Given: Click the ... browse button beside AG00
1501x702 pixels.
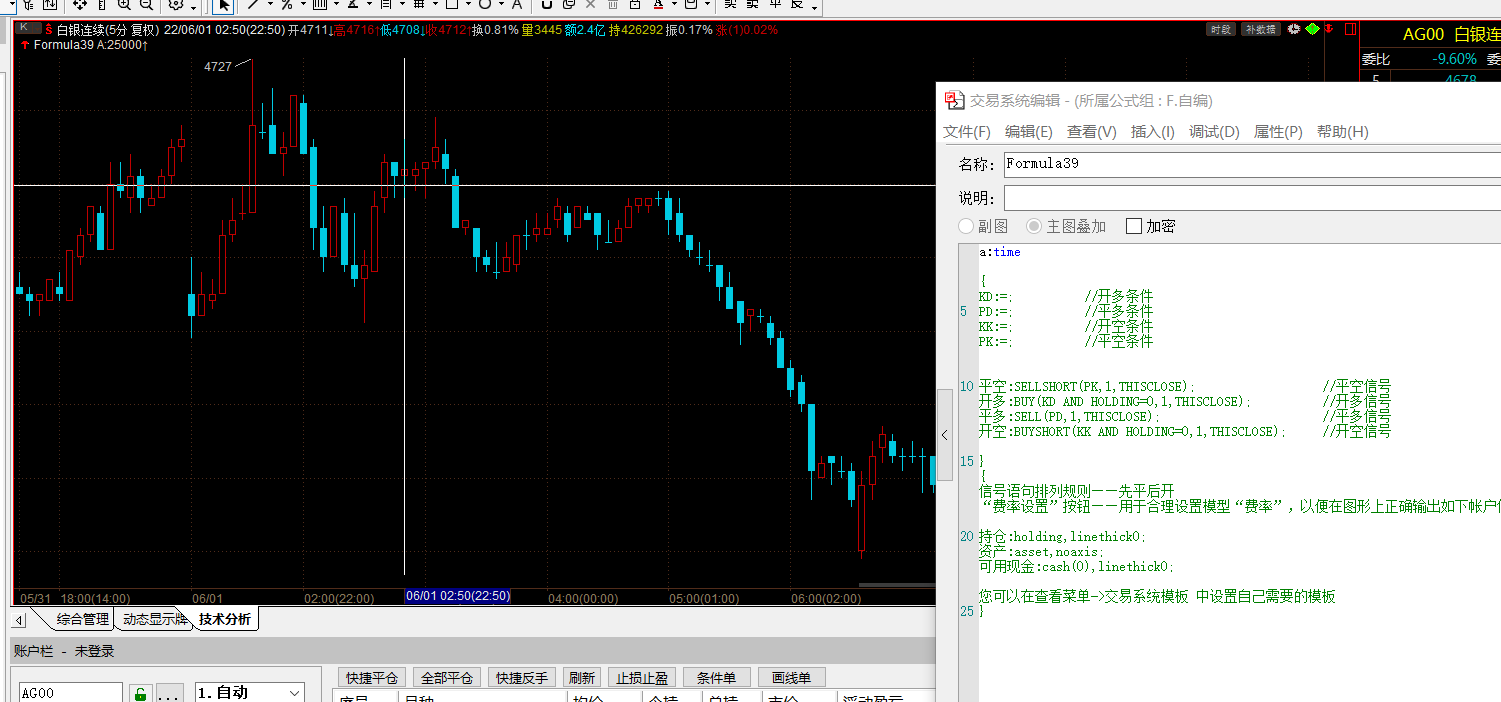Looking at the screenshot, I should (170, 694).
